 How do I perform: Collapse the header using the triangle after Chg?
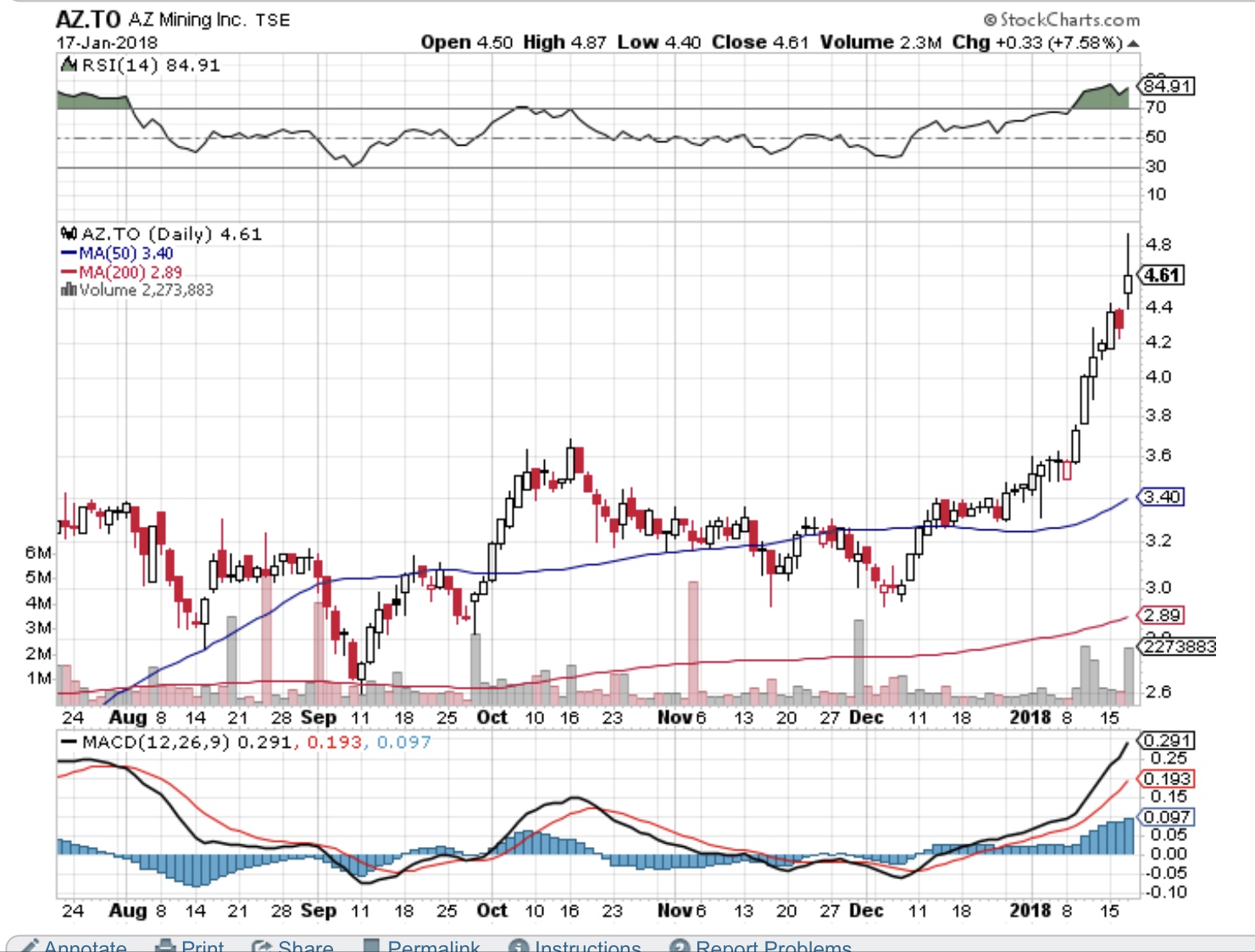[x=1133, y=43]
